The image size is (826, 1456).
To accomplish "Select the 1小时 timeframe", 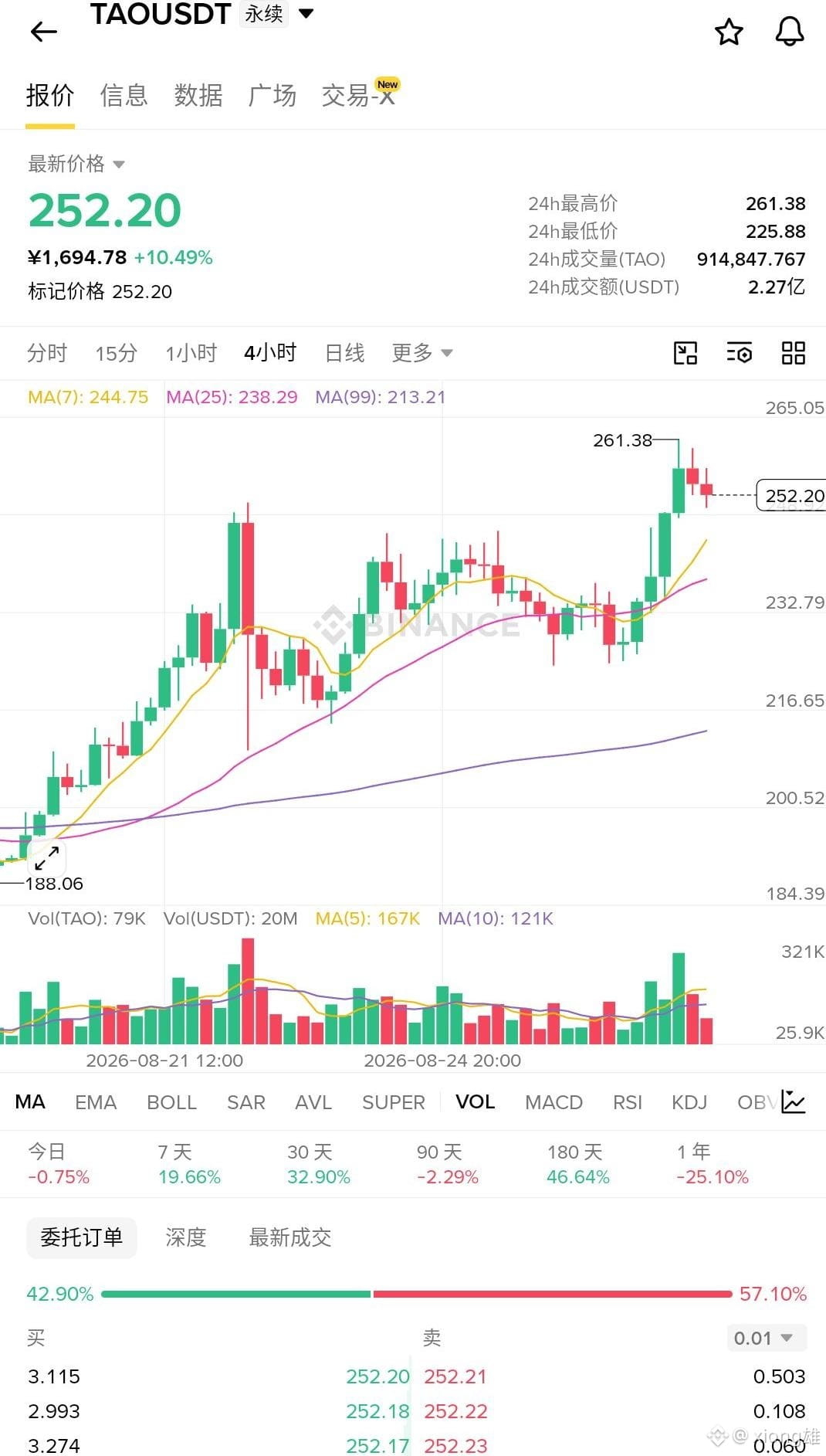I will pyautogui.click(x=191, y=353).
